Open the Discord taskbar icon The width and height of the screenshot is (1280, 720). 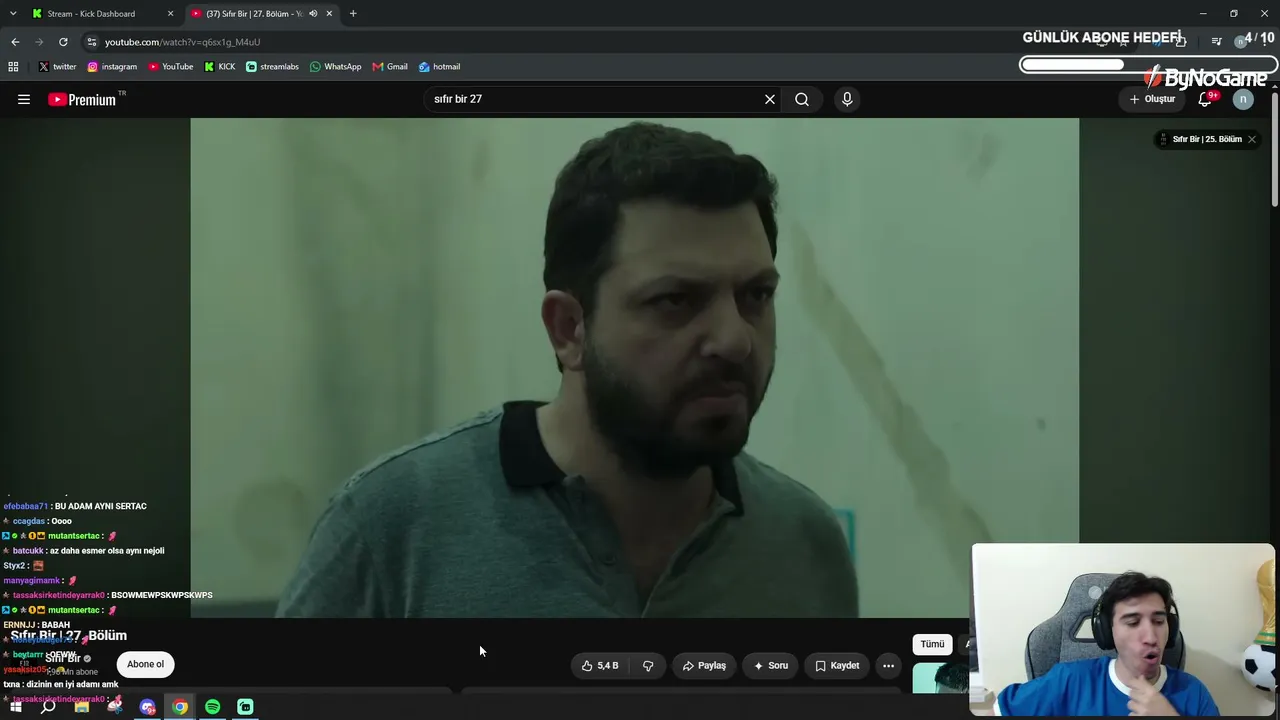(x=148, y=707)
